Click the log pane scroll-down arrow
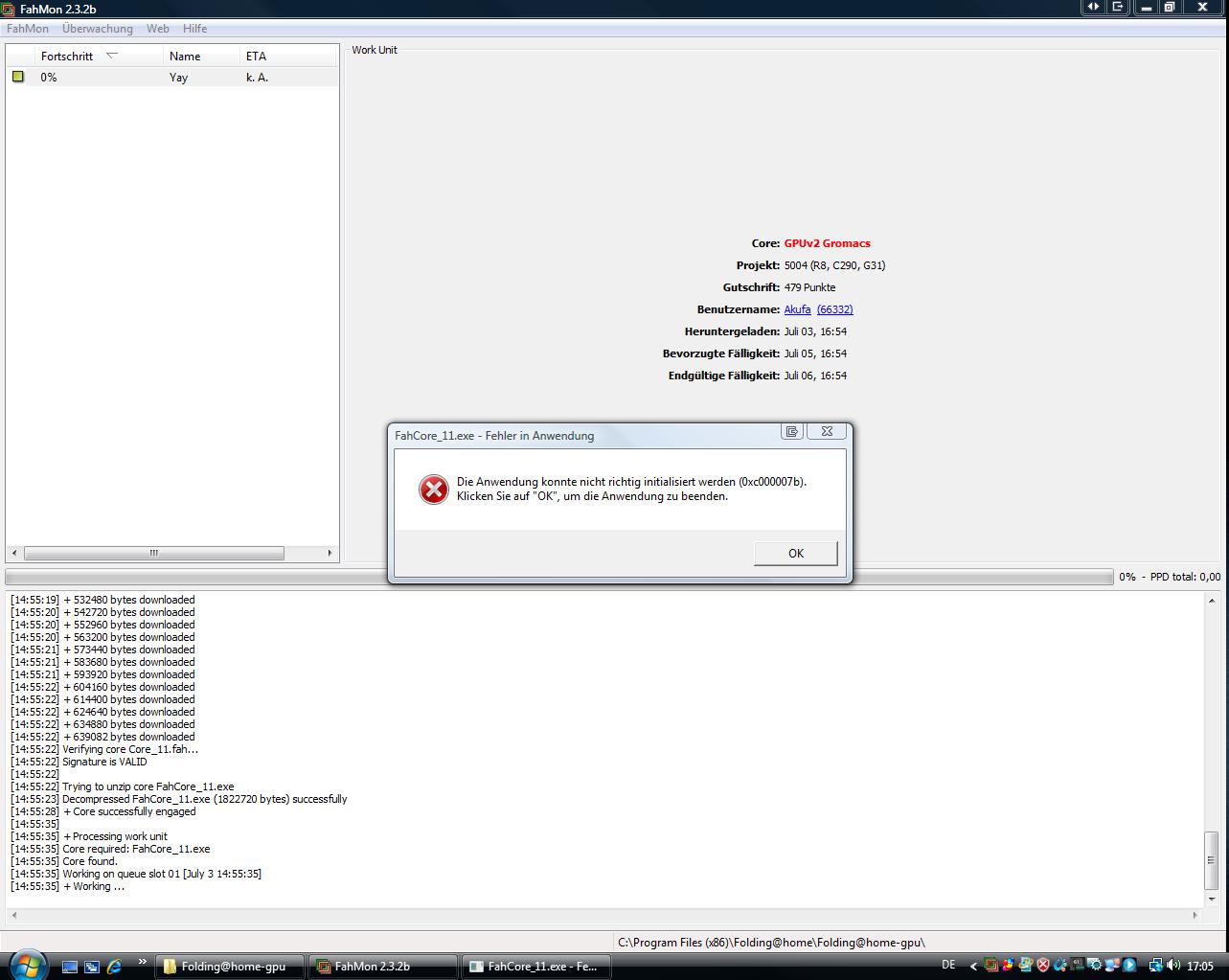 1212,900
